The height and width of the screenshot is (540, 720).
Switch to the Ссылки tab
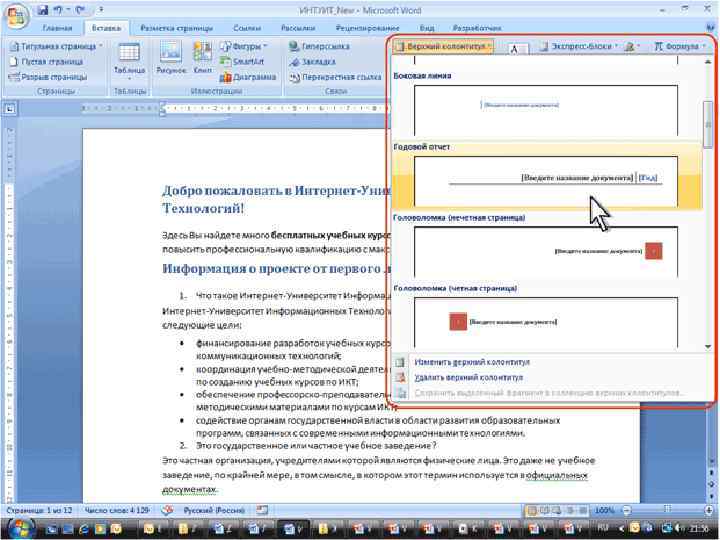(247, 28)
